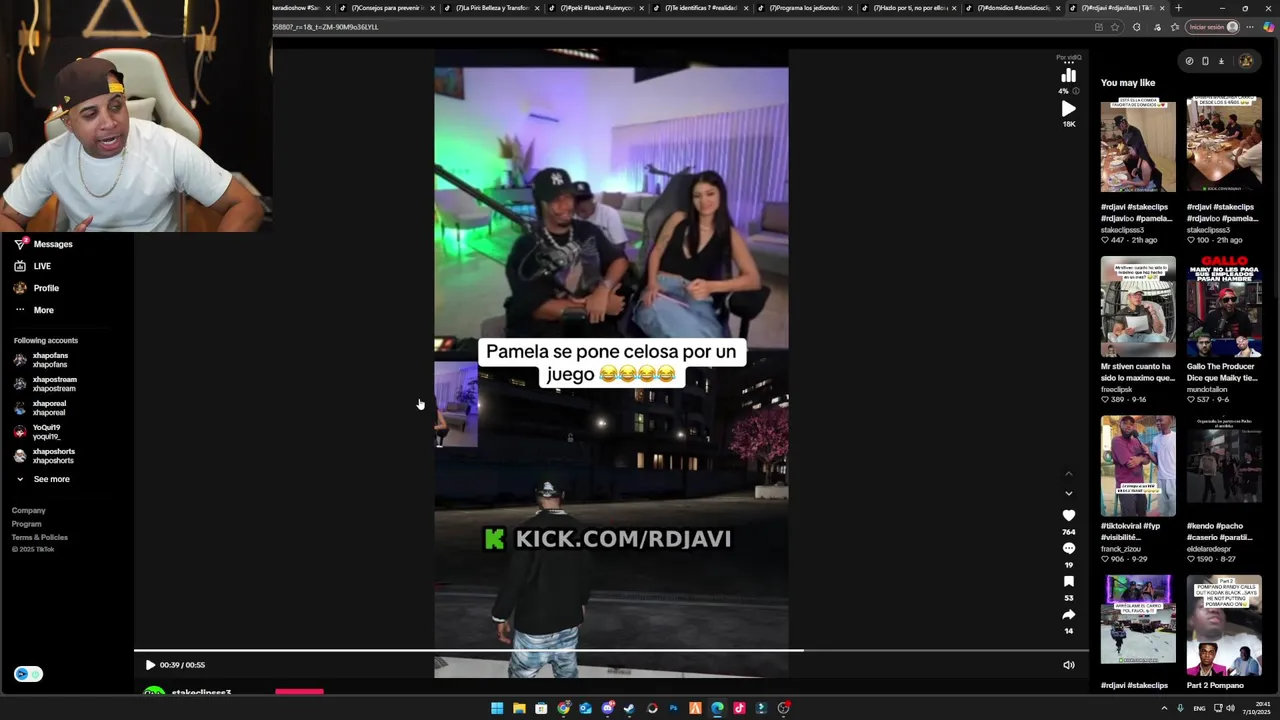
Task: Click the browser address bar URL
Action: [325, 27]
